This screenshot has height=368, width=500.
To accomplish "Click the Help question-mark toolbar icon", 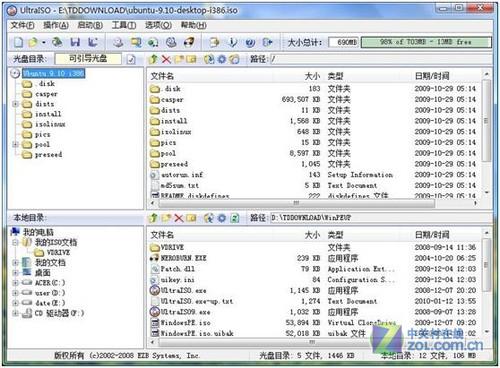I will coord(250,42).
